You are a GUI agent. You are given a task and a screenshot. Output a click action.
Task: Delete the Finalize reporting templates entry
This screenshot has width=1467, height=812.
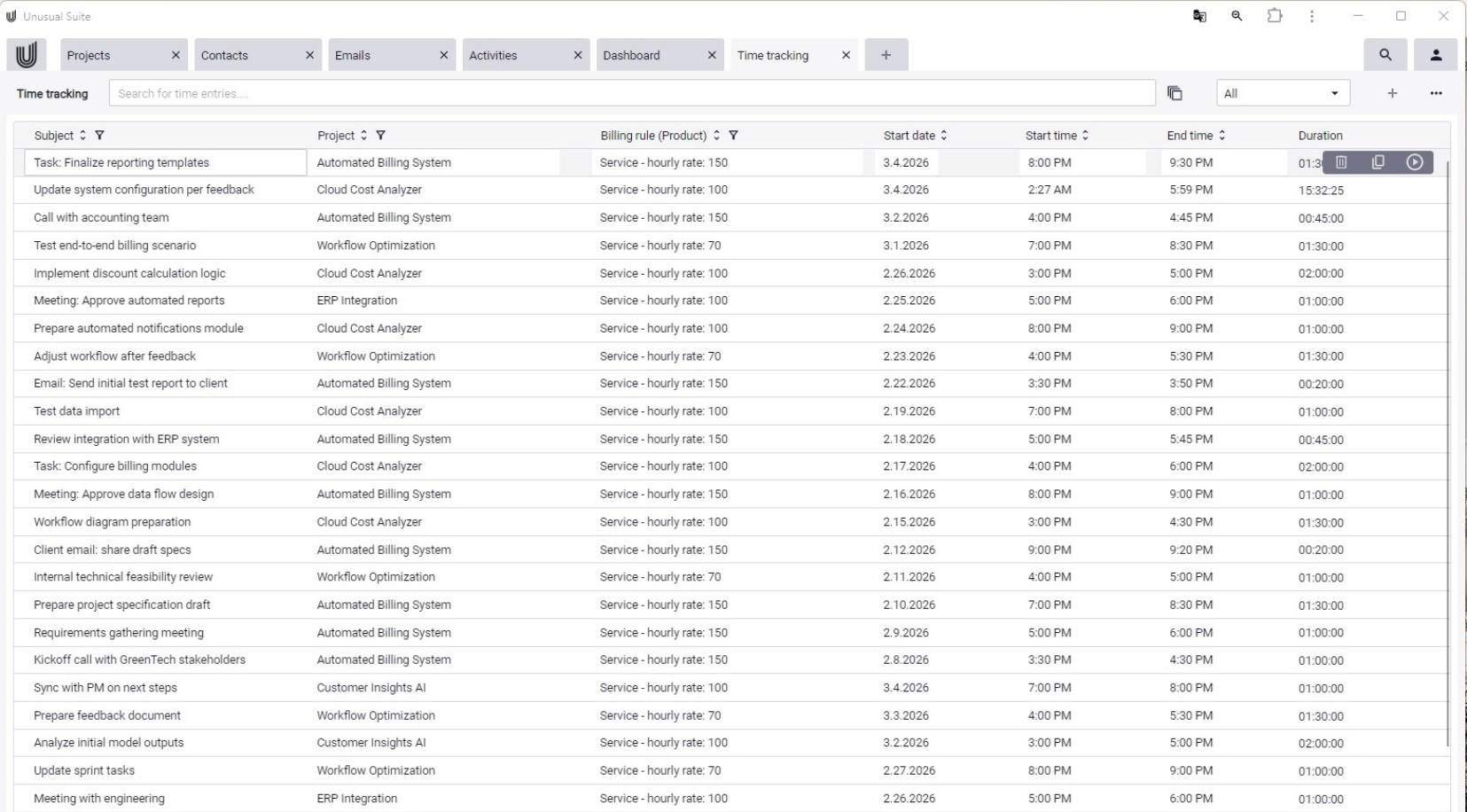[x=1341, y=162]
